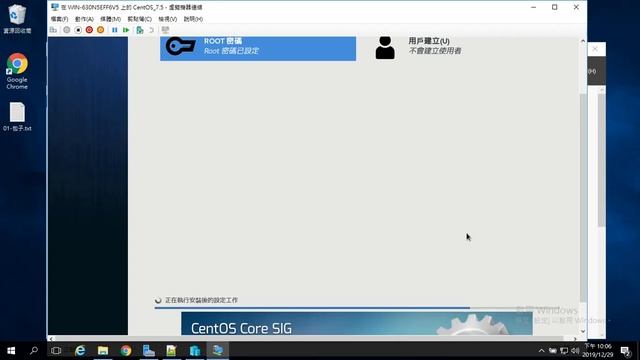Click the VM window vertical scrollbar
Screen dimensions: 640x360
[x=583, y=198]
